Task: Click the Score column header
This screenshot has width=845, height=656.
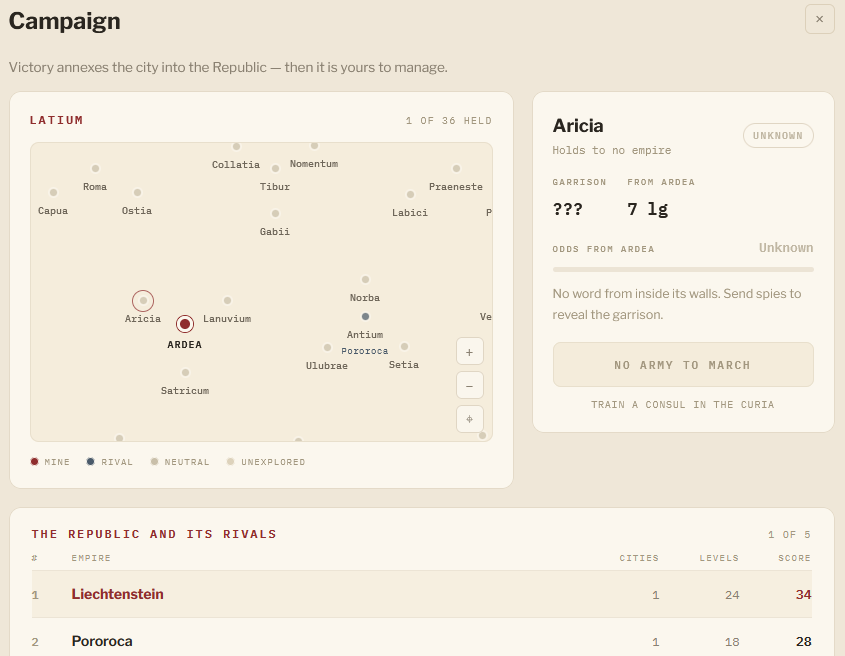Action: tap(794, 558)
